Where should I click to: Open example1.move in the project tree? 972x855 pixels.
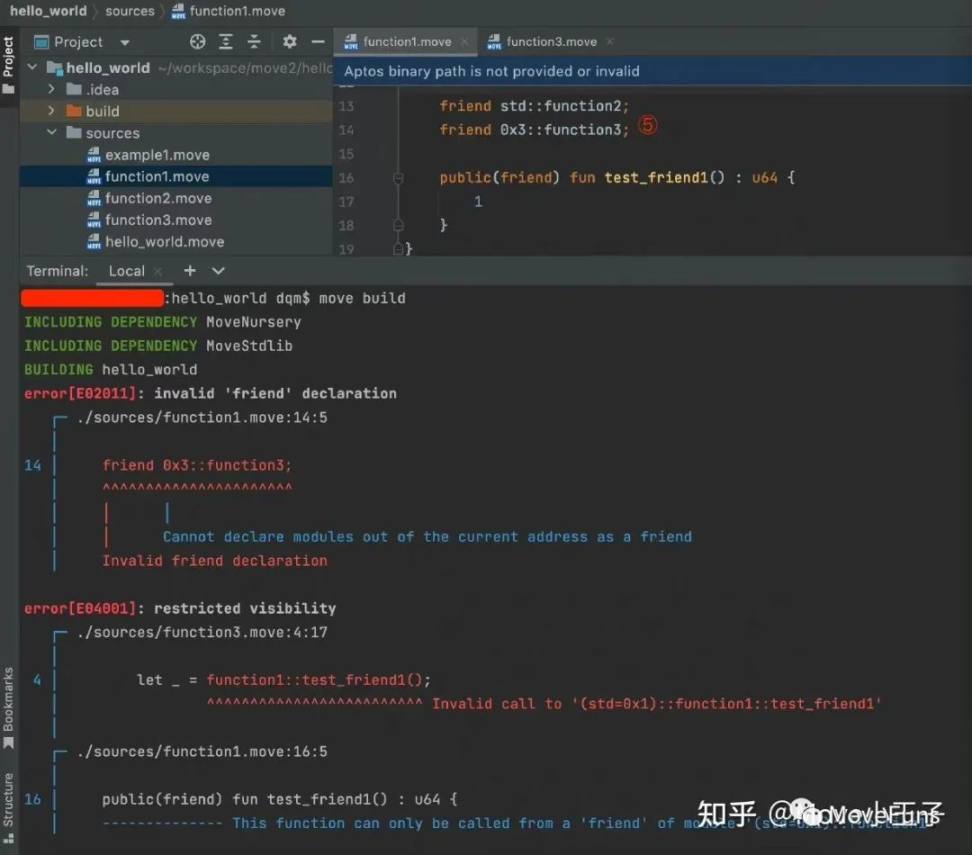(x=157, y=155)
